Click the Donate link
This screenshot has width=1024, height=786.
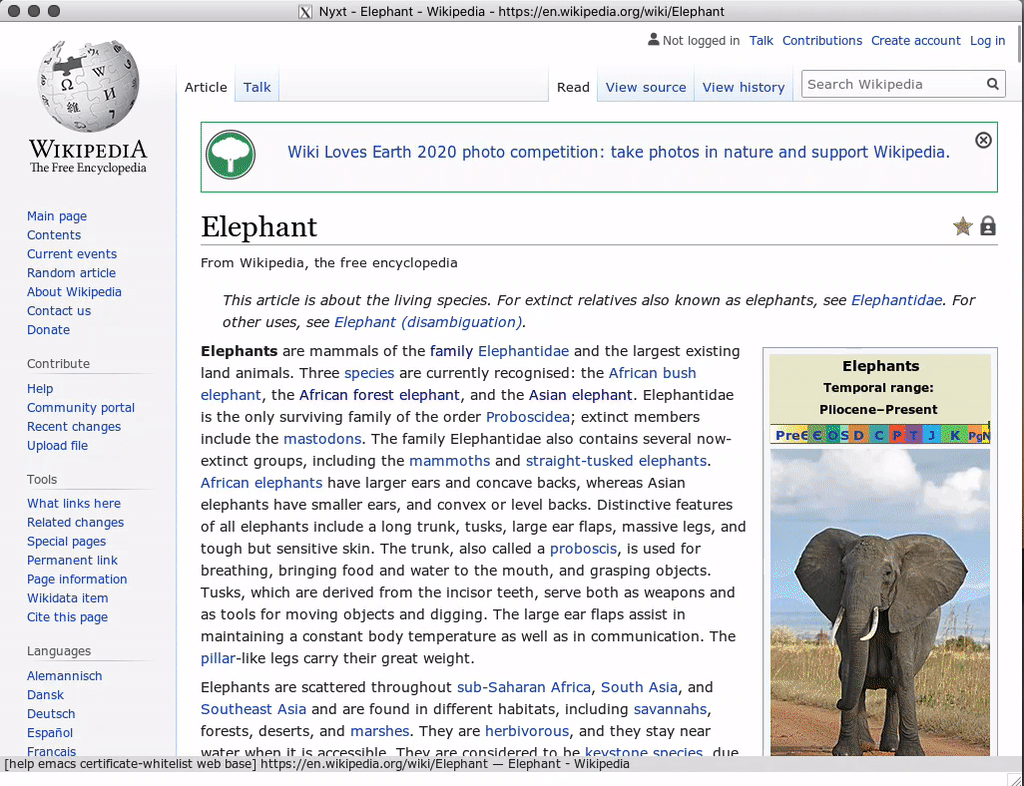pos(48,330)
